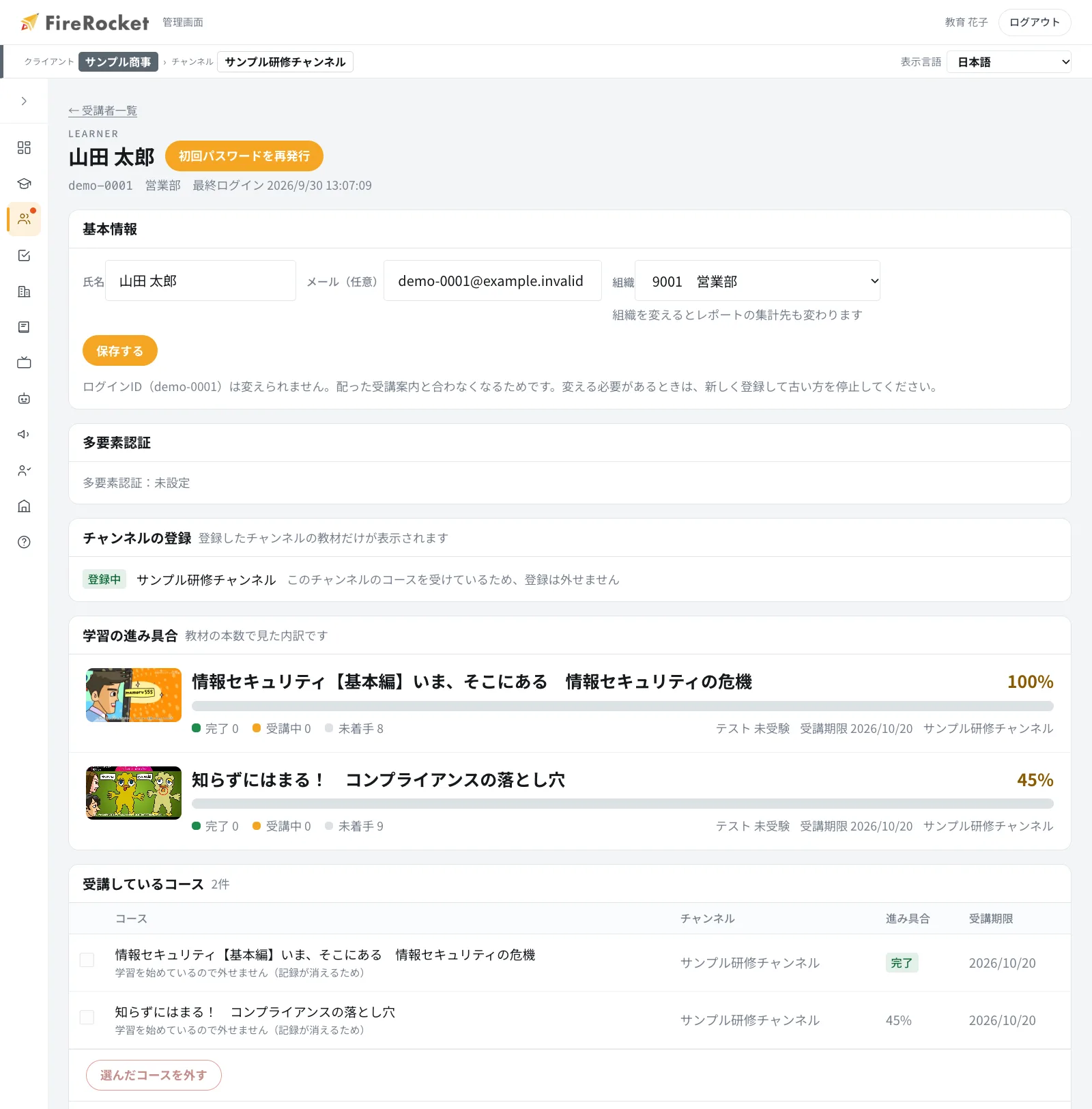
Task: Open the TV channel icon in sidebar
Action: pos(24,362)
